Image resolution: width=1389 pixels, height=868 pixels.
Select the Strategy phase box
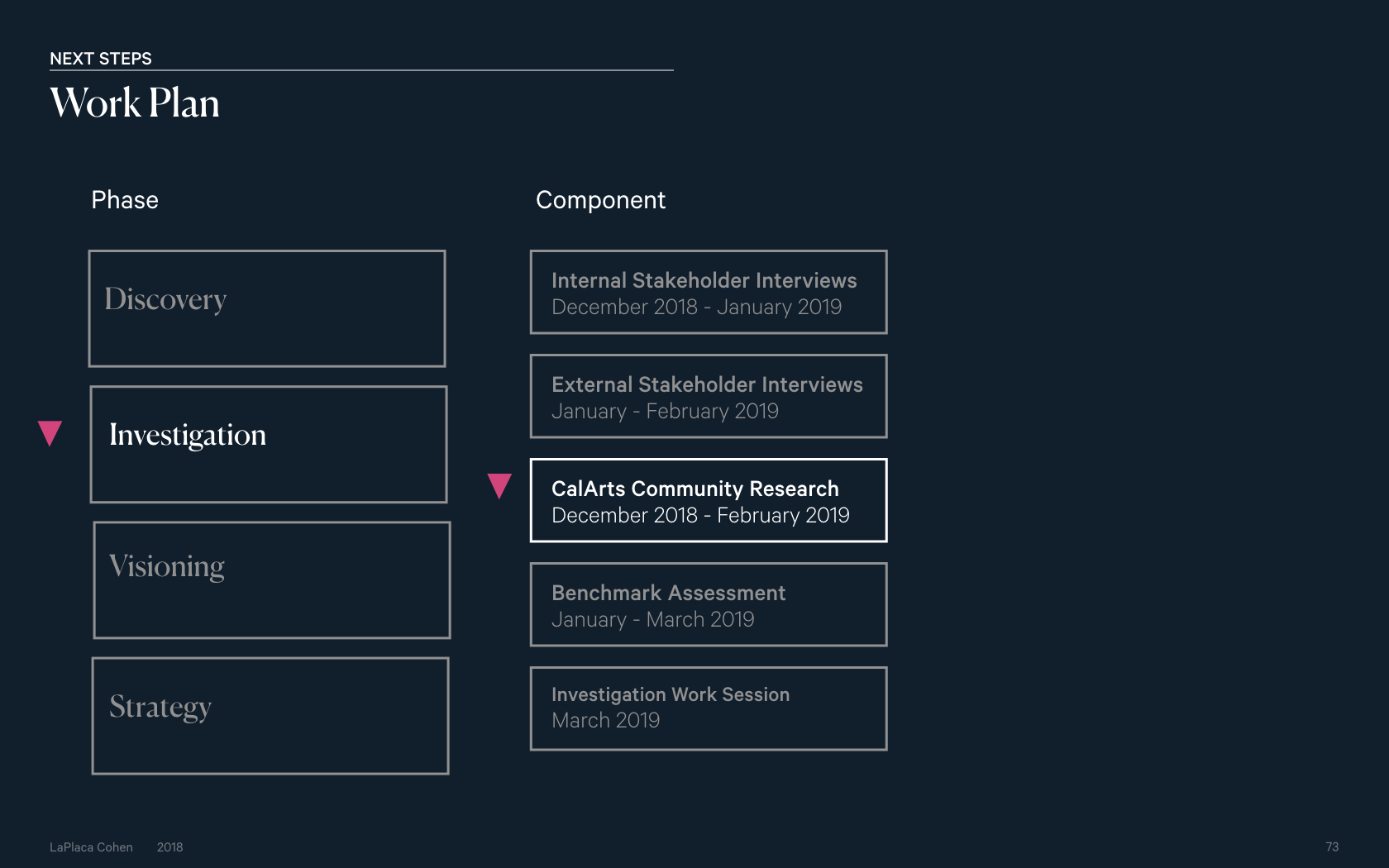(x=270, y=716)
